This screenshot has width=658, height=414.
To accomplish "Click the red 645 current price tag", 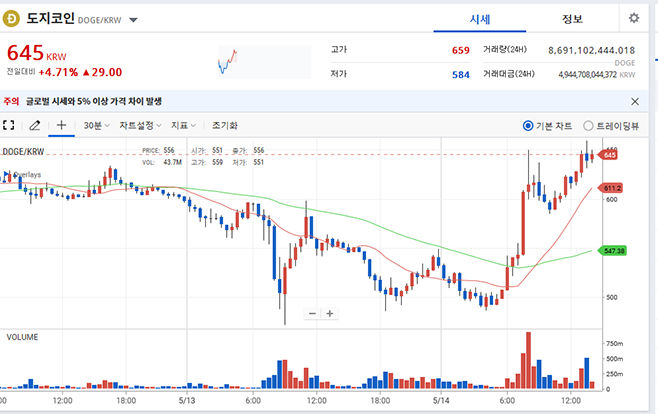I will coord(608,155).
